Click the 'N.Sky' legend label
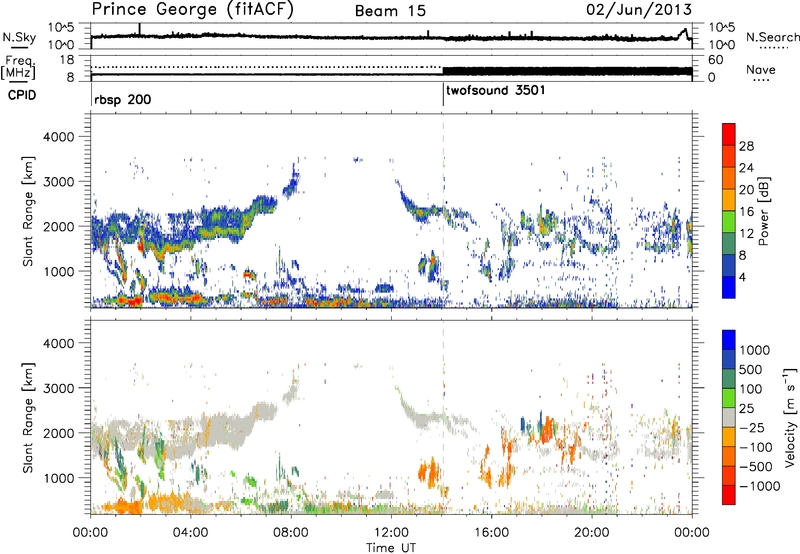The image size is (800, 554). [19, 37]
